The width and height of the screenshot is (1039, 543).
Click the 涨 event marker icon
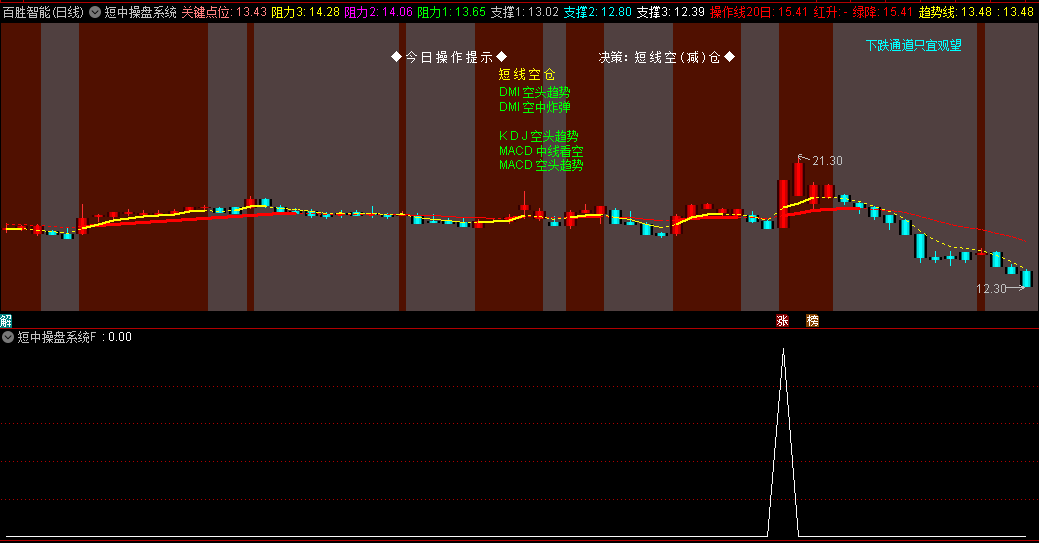(782, 321)
